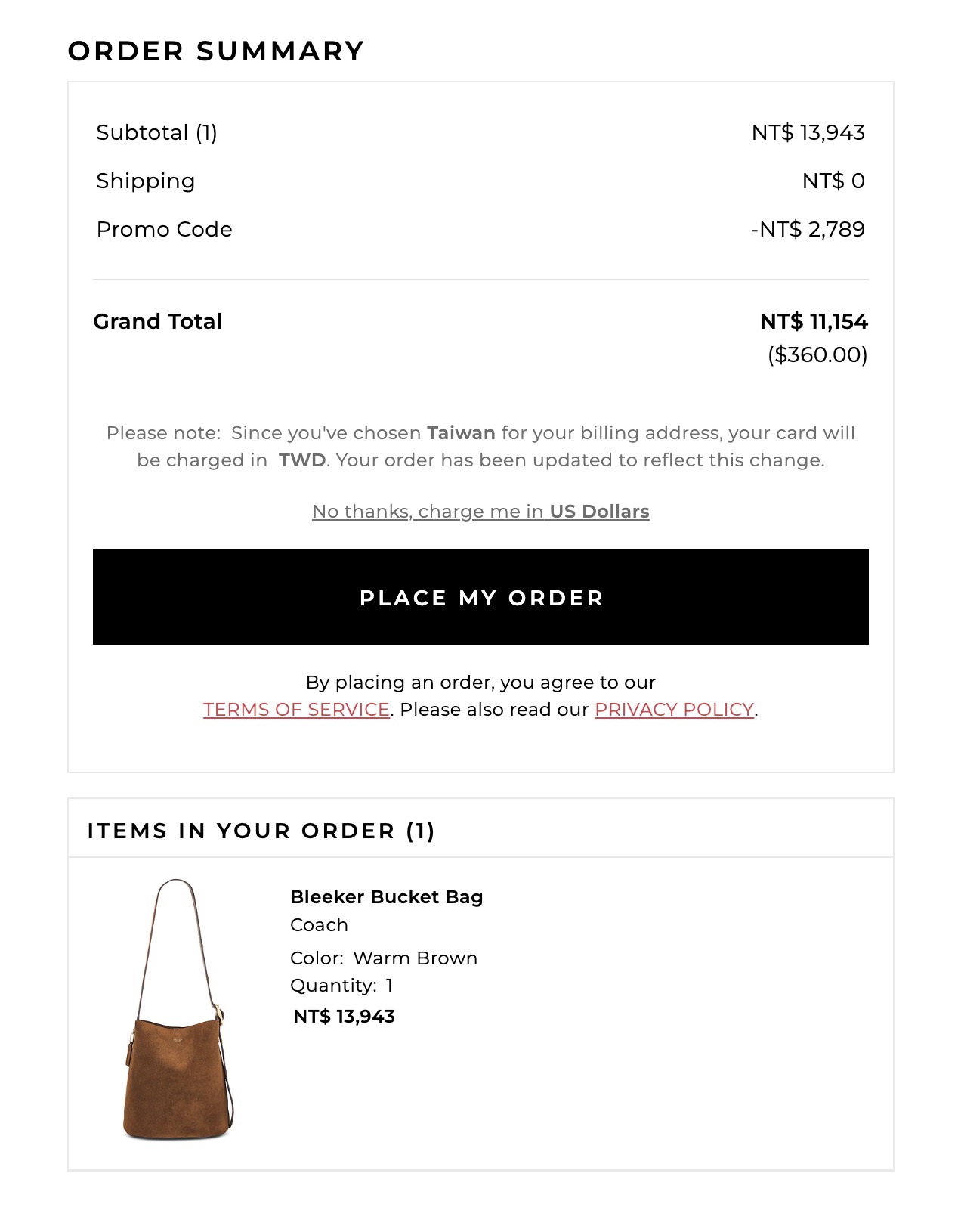Click the Color: Warm Brown detail

pyautogui.click(x=383, y=958)
